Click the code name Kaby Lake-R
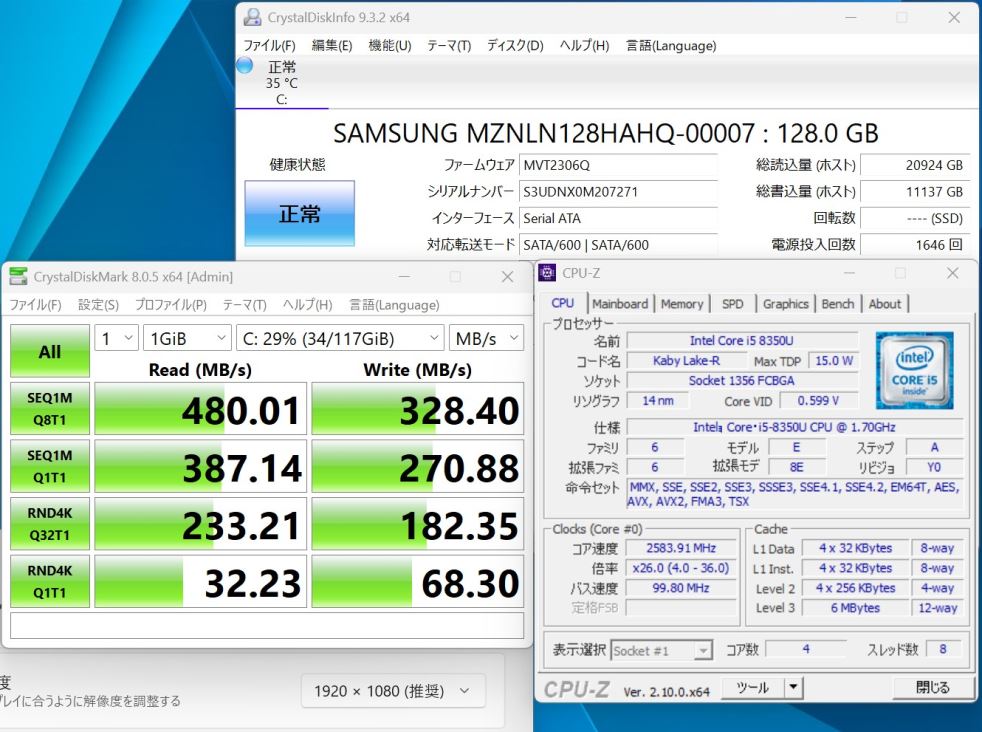982x732 pixels. point(686,361)
